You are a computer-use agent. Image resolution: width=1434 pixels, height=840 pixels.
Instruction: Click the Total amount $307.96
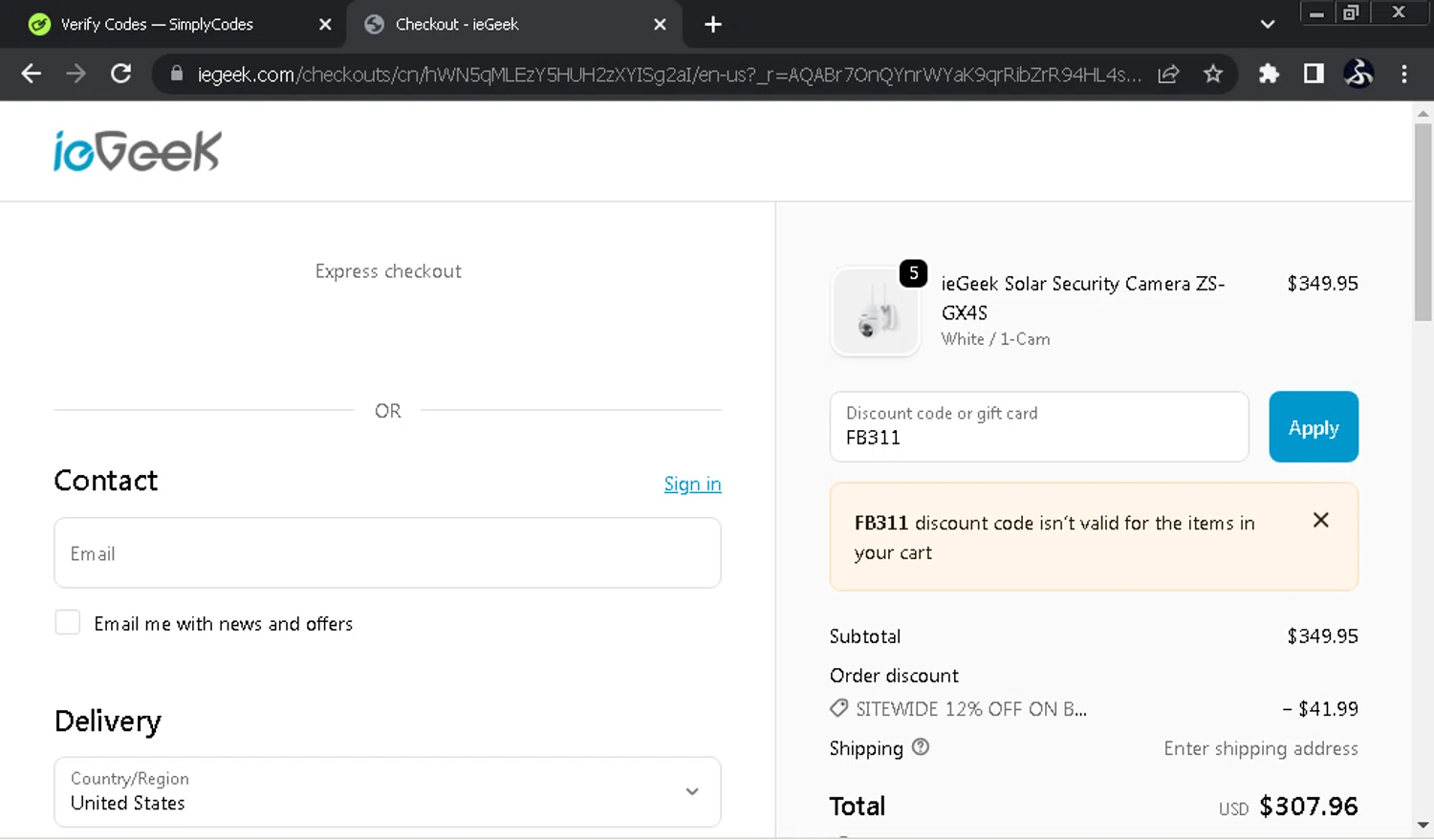click(x=1309, y=807)
